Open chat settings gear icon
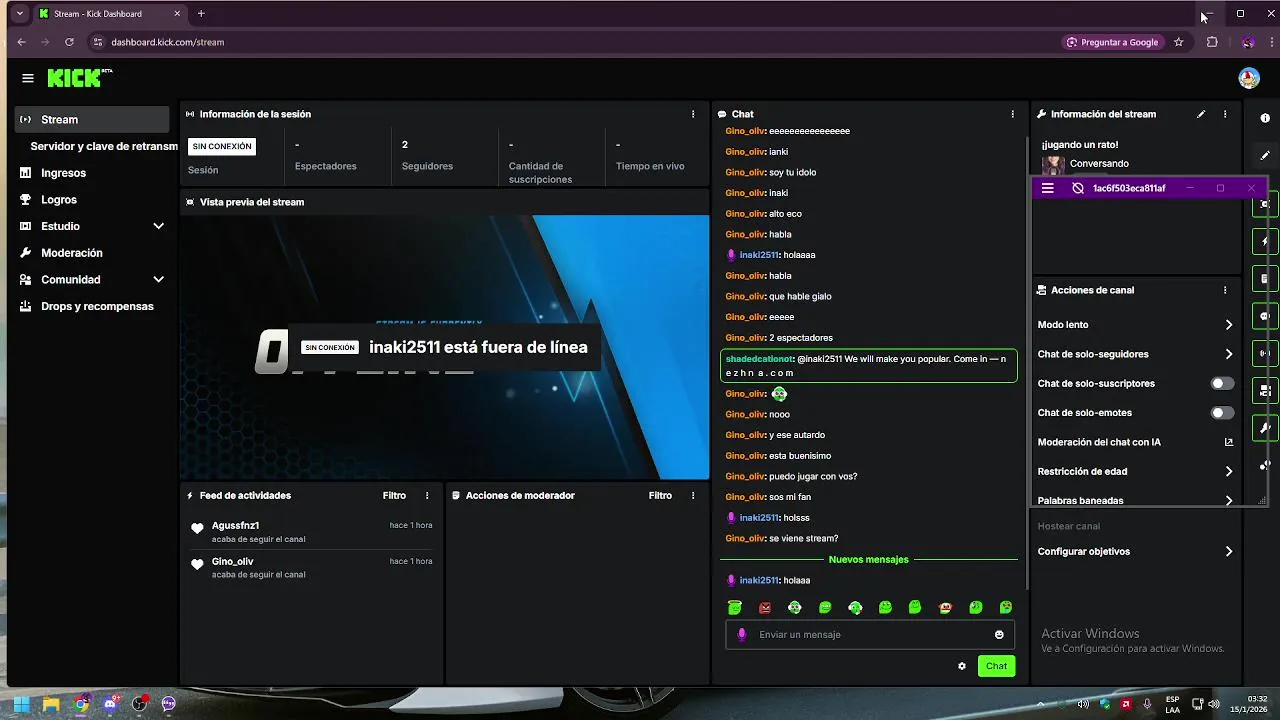 tap(962, 666)
